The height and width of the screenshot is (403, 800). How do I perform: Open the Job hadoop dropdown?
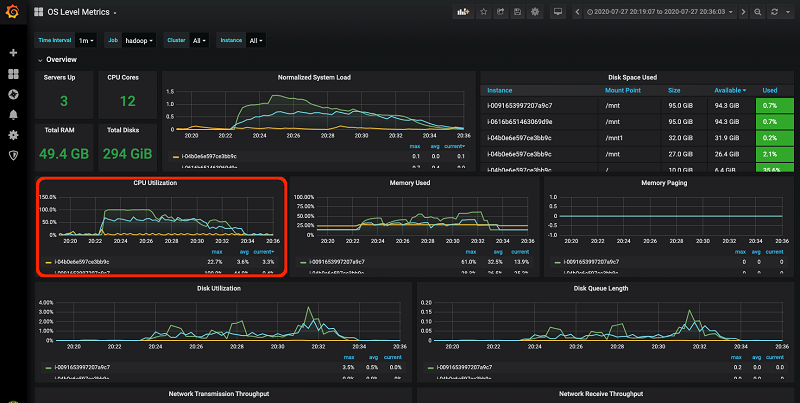point(139,40)
